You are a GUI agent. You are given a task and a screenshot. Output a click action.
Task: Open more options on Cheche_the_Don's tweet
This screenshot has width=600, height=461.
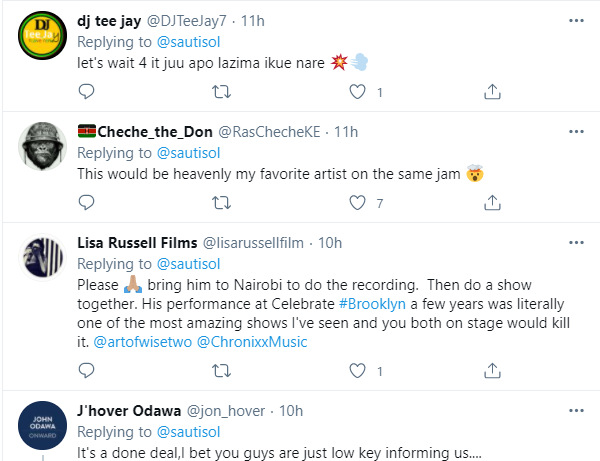point(575,131)
